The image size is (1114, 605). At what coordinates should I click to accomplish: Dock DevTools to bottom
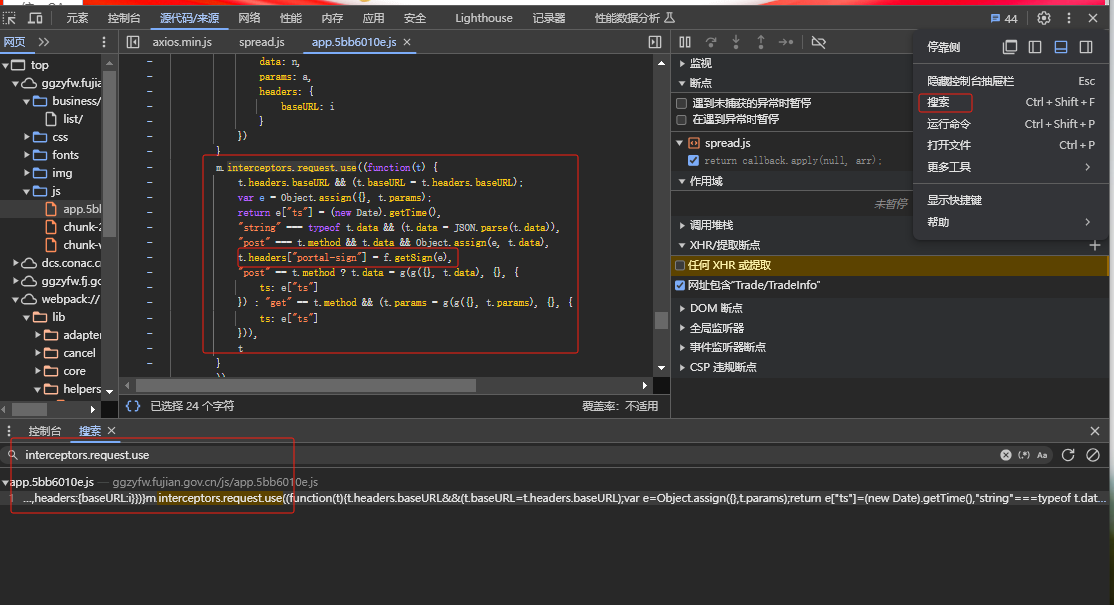click(1061, 47)
